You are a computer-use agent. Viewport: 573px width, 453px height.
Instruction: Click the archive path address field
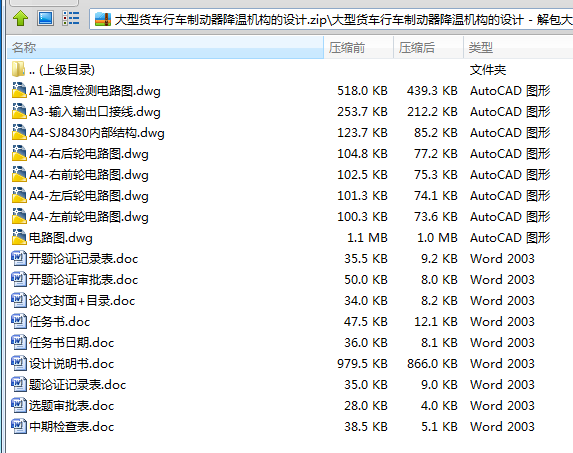pyautogui.click(x=331, y=19)
